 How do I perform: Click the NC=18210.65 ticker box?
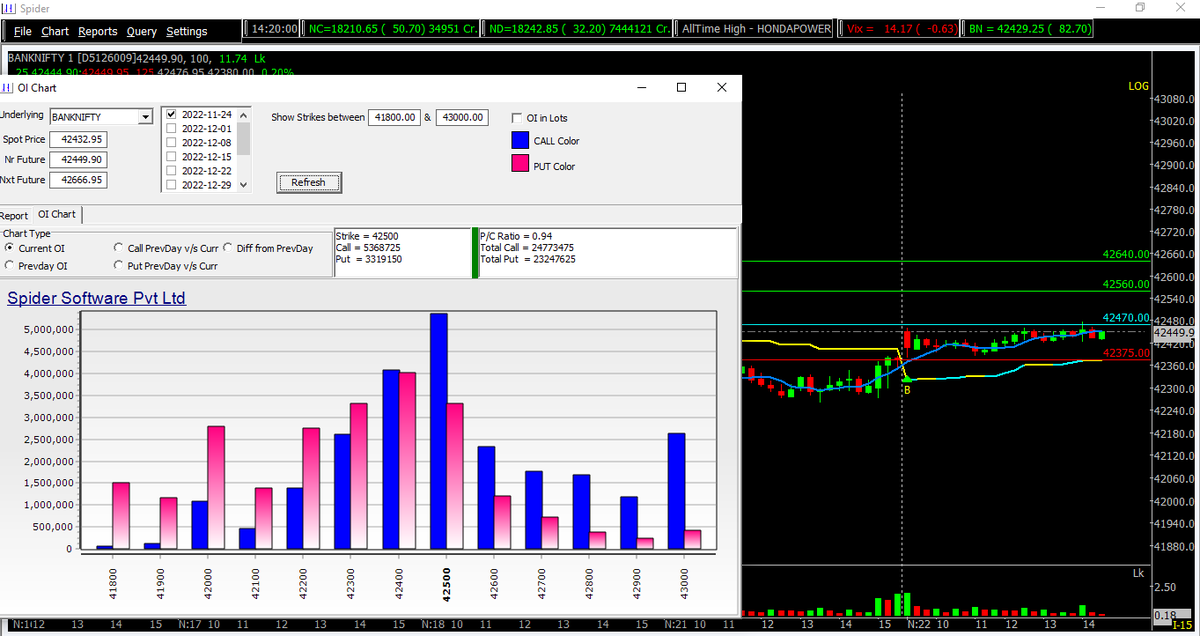(390, 29)
